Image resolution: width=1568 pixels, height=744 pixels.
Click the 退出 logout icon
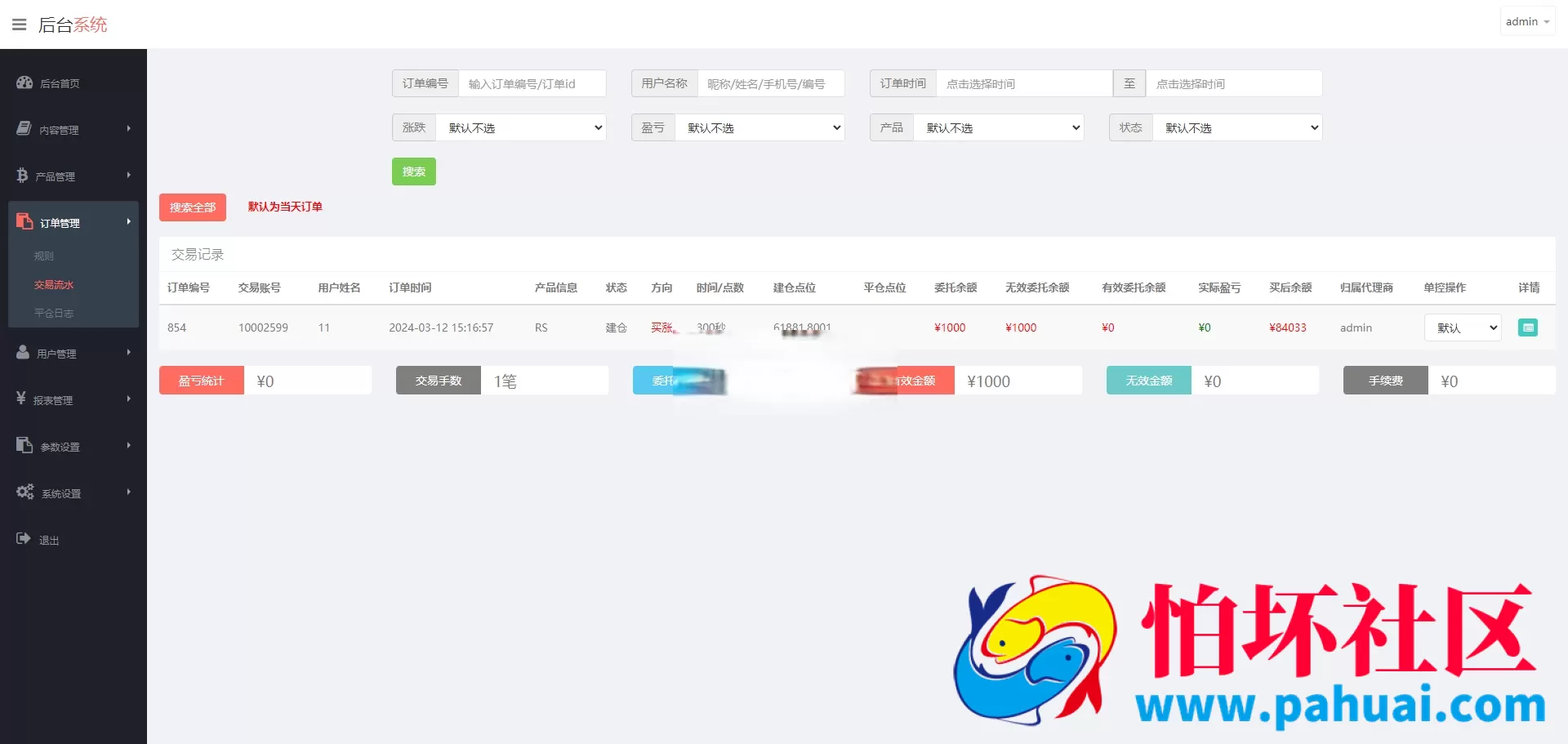coord(21,539)
